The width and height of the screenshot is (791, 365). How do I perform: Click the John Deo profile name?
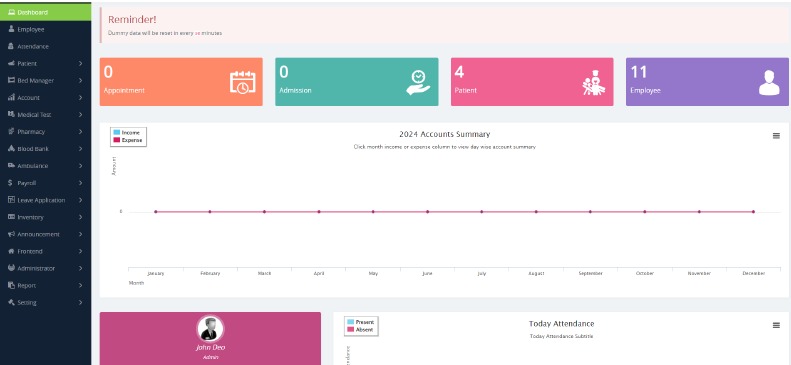(210, 347)
